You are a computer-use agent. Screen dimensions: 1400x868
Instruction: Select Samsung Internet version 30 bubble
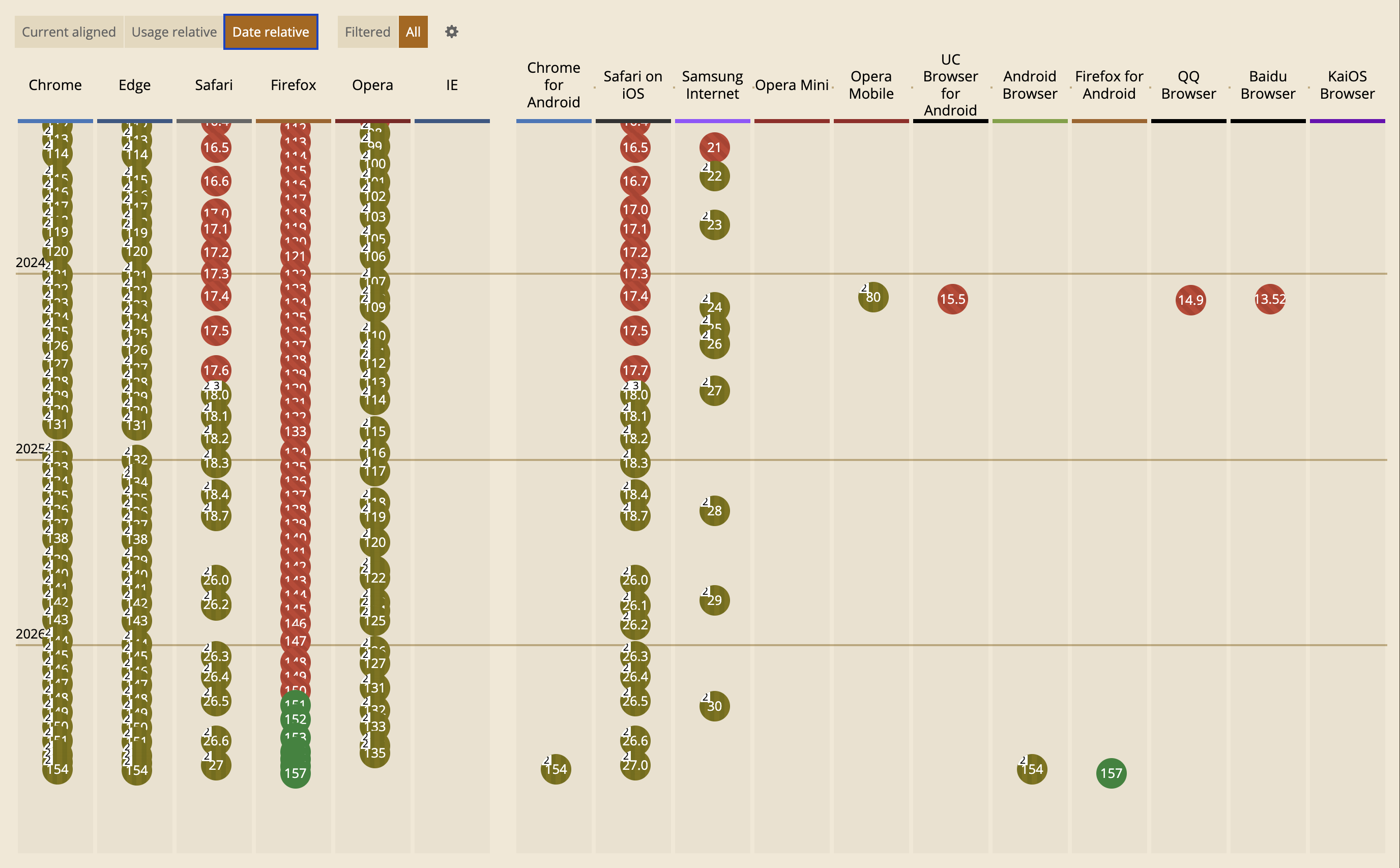(x=715, y=706)
